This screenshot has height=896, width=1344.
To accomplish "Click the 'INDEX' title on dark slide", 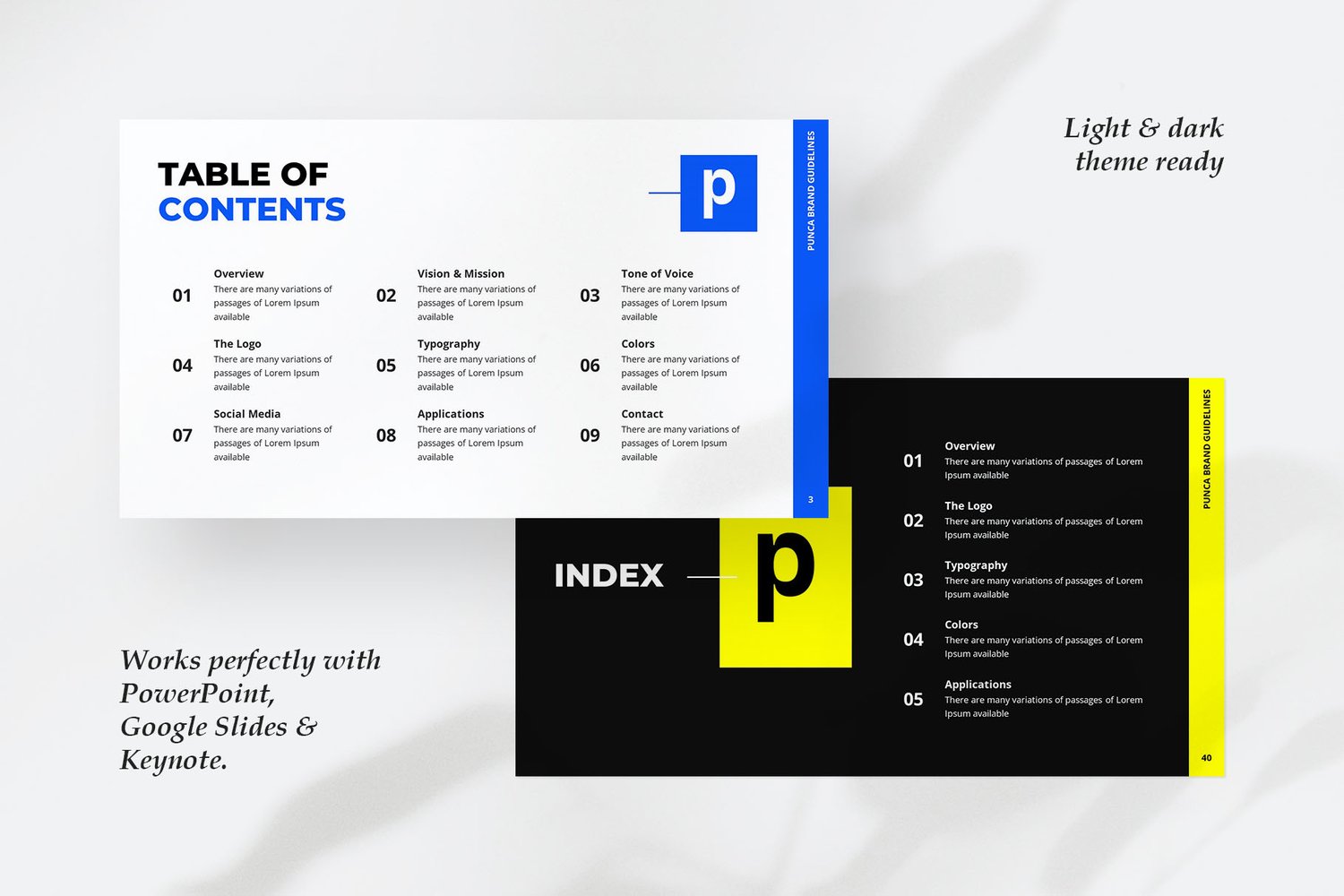I will 609,575.
